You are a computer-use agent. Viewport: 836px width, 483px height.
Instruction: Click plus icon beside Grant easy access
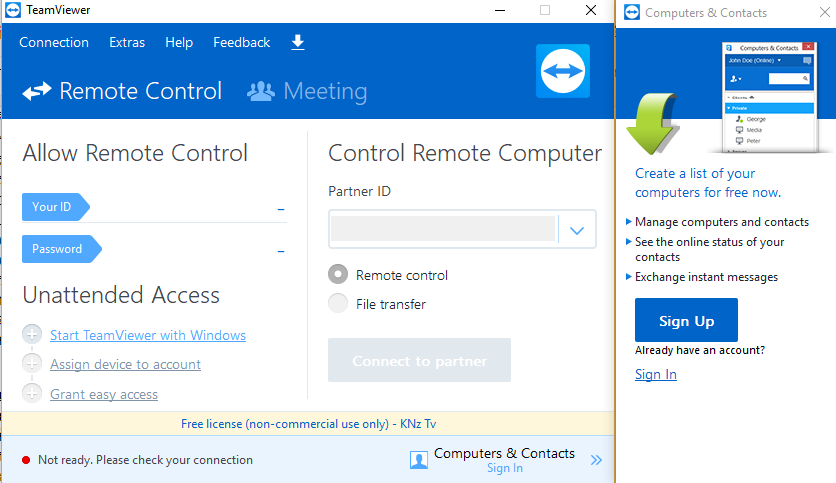click(x=32, y=393)
